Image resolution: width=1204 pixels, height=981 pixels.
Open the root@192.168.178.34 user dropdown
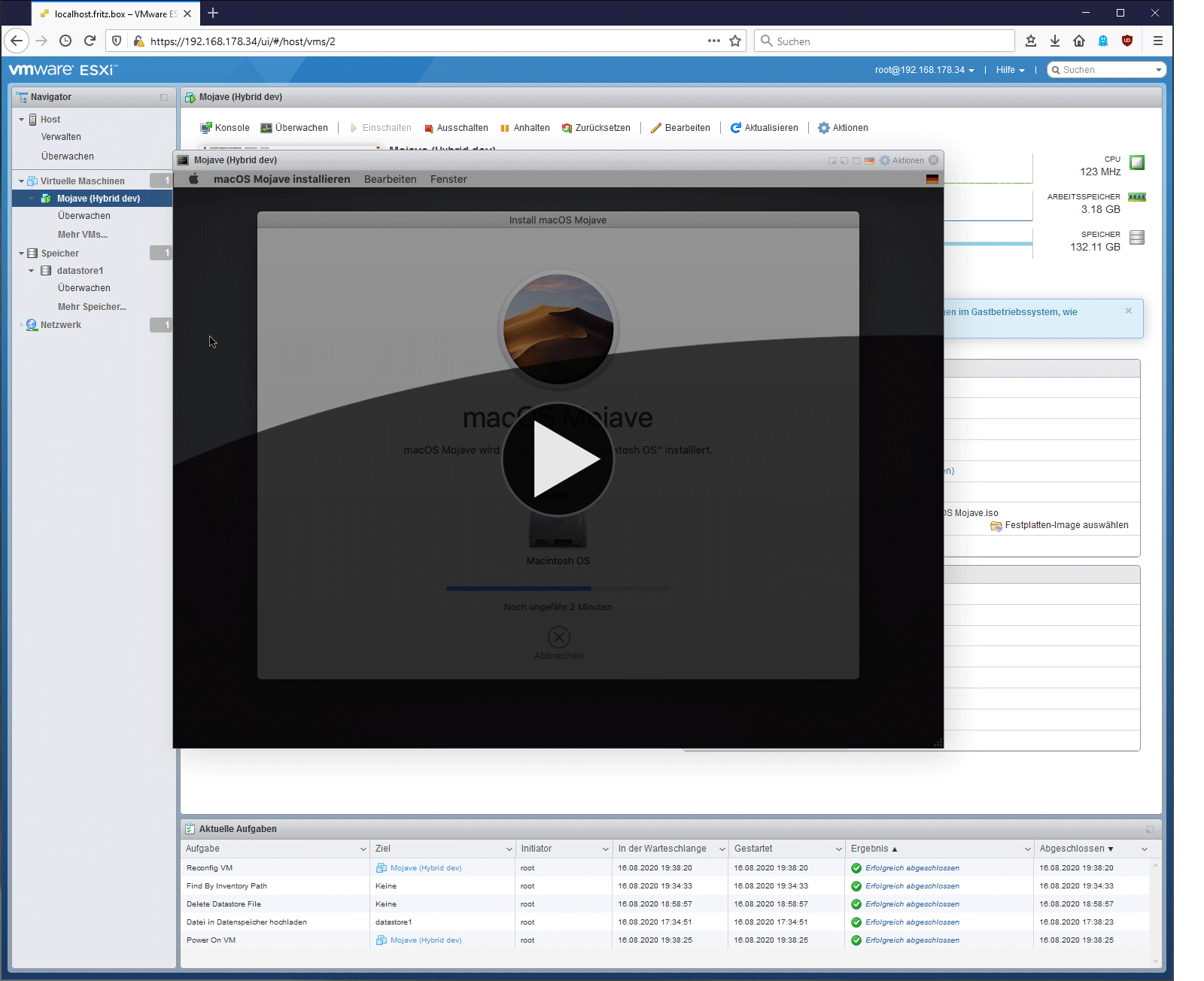(924, 70)
